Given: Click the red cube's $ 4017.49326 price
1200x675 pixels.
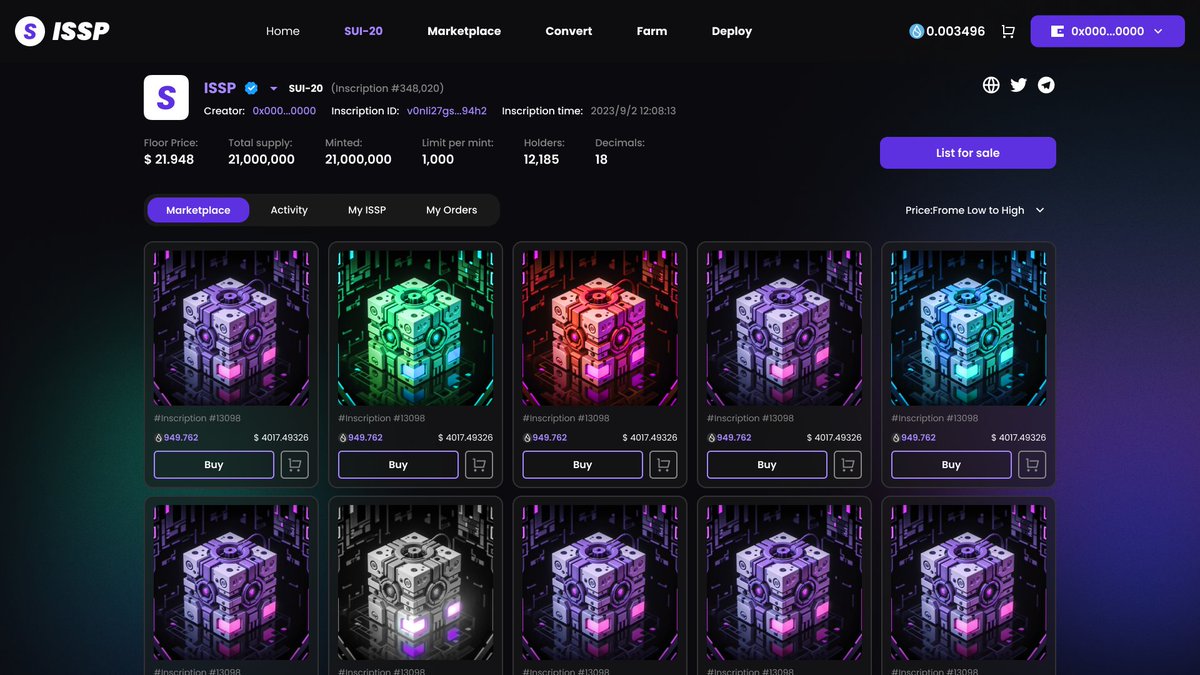Looking at the screenshot, I should point(650,438).
